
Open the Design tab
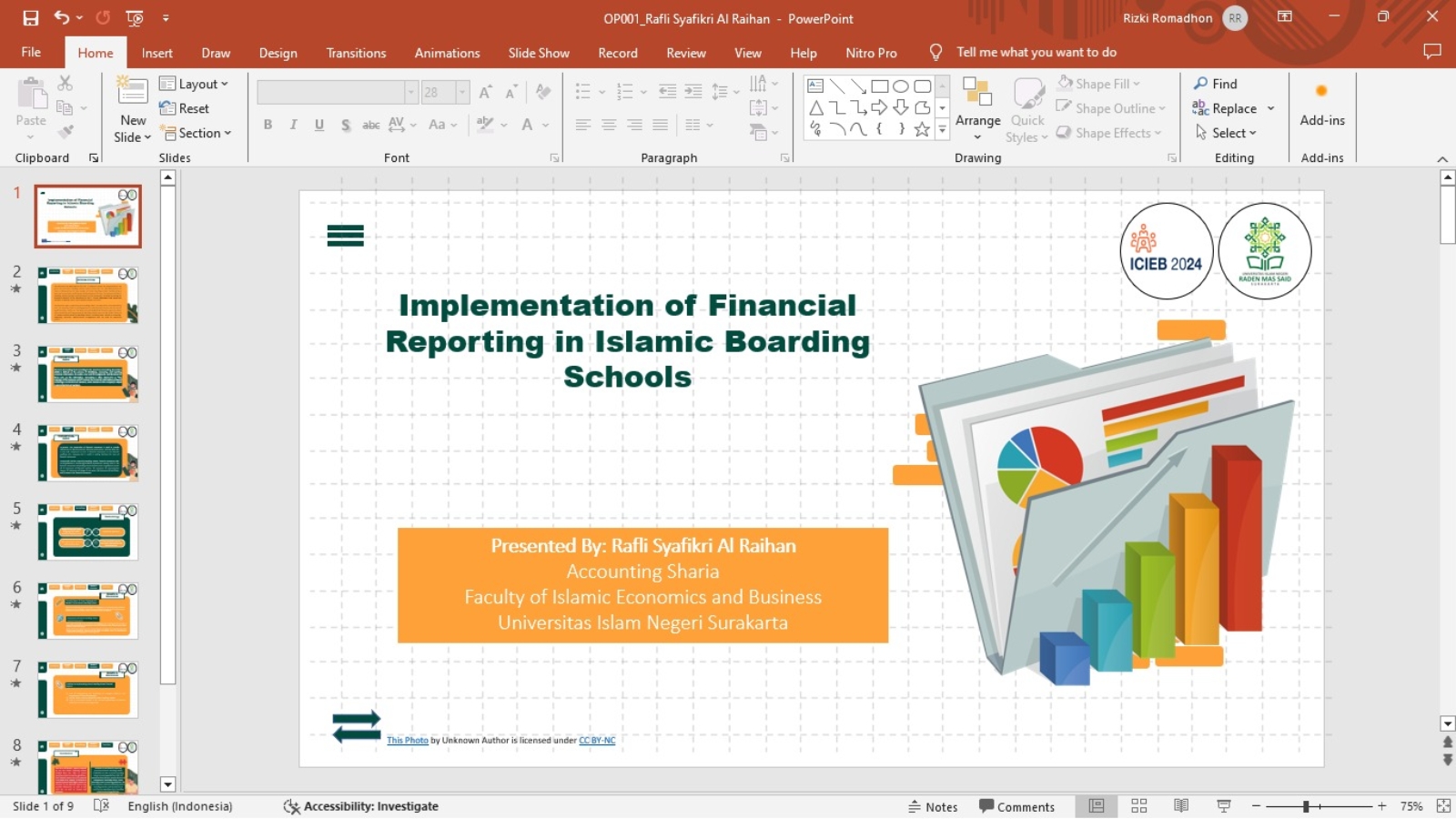278,53
